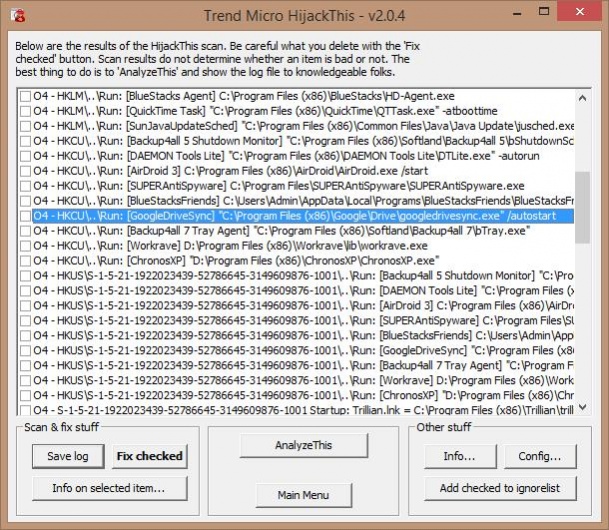Click the scrollbar up arrow
The image size is (609, 530).
(x=582, y=98)
